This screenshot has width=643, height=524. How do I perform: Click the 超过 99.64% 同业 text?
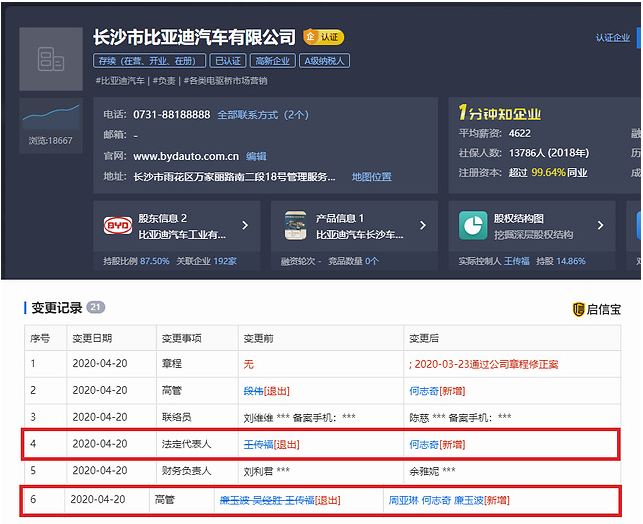point(548,173)
